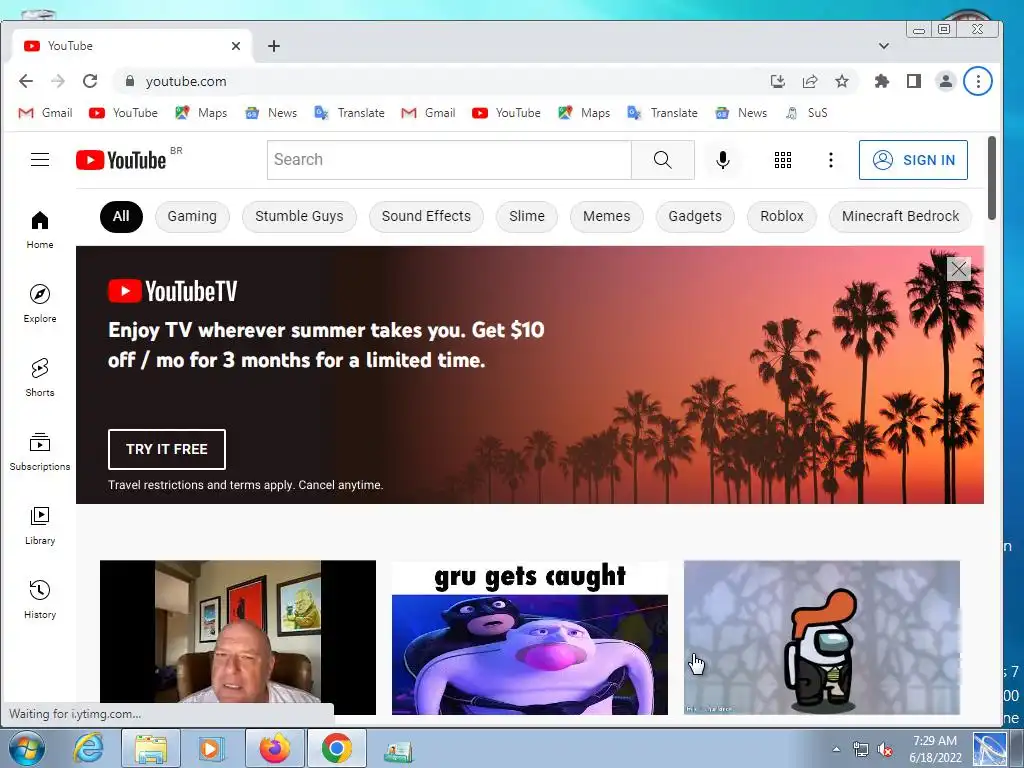Open Shorts in the sidebar
Image resolution: width=1024 pixels, height=768 pixels.
tap(40, 377)
